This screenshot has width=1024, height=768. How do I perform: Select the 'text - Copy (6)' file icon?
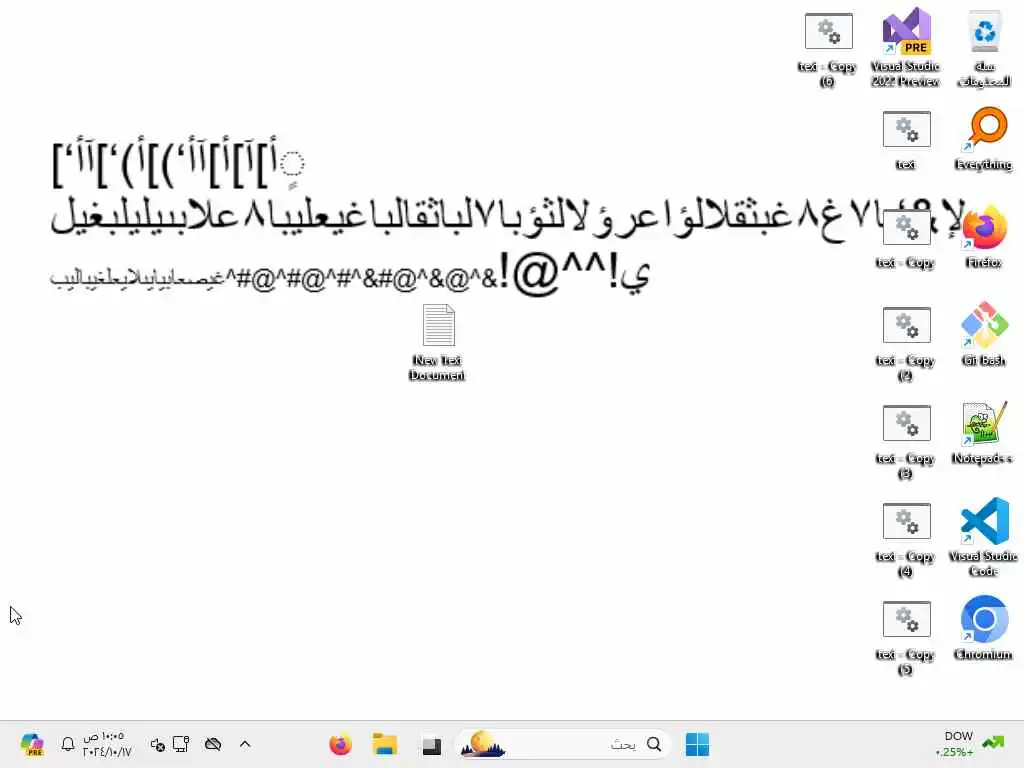828,50
